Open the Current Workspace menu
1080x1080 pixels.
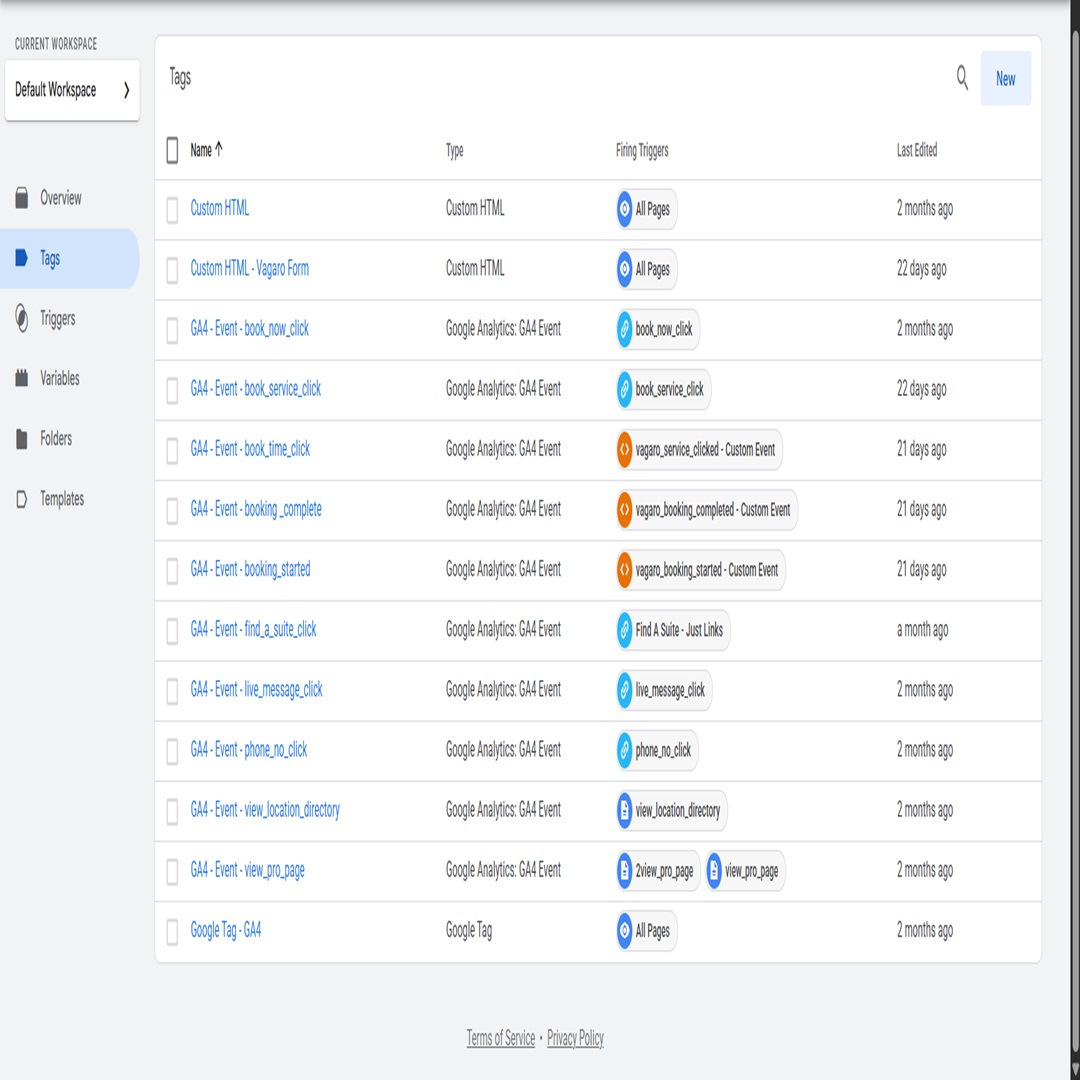point(72,90)
